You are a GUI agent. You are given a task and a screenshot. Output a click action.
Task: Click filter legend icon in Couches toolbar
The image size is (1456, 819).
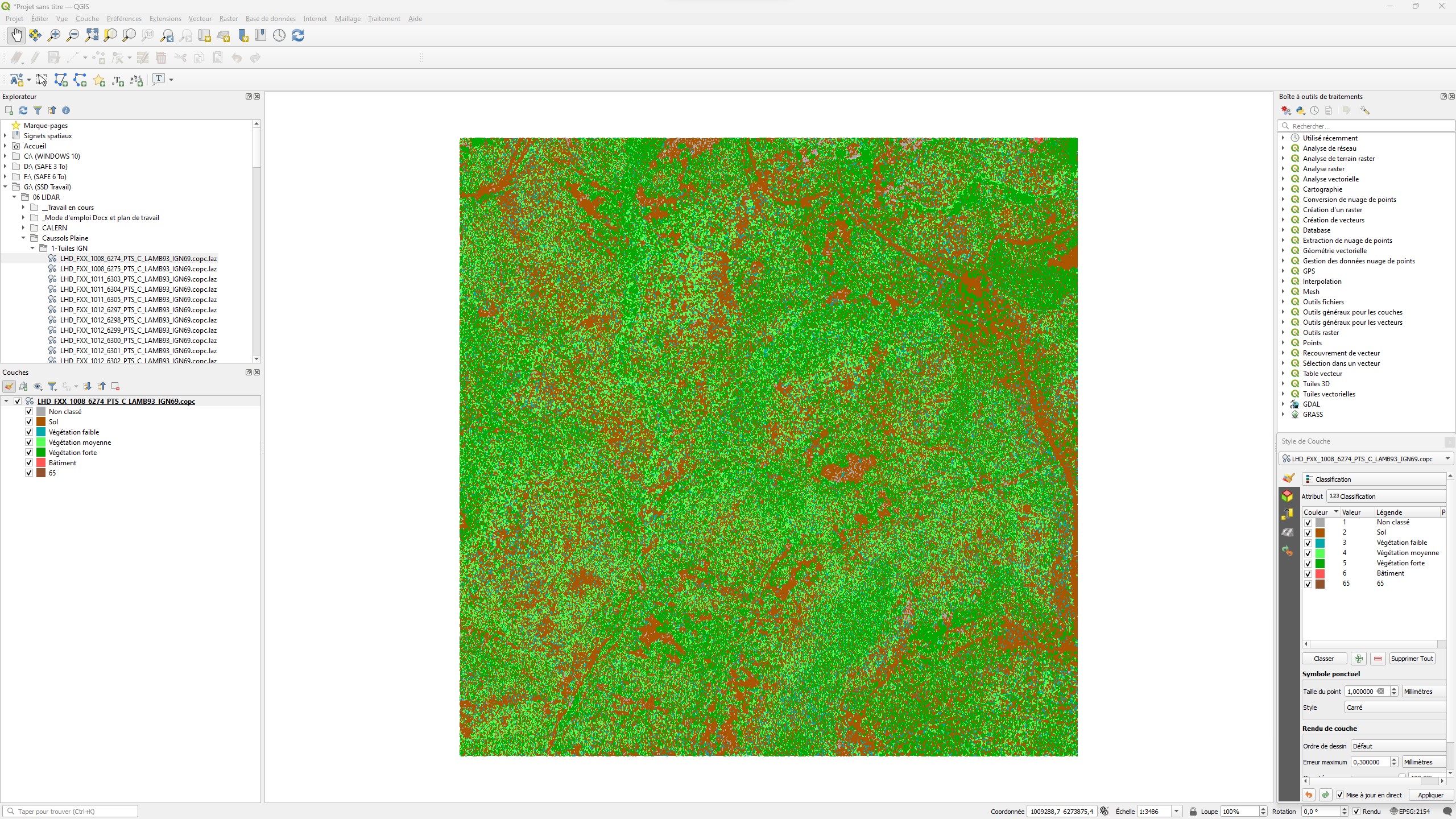pyautogui.click(x=52, y=386)
